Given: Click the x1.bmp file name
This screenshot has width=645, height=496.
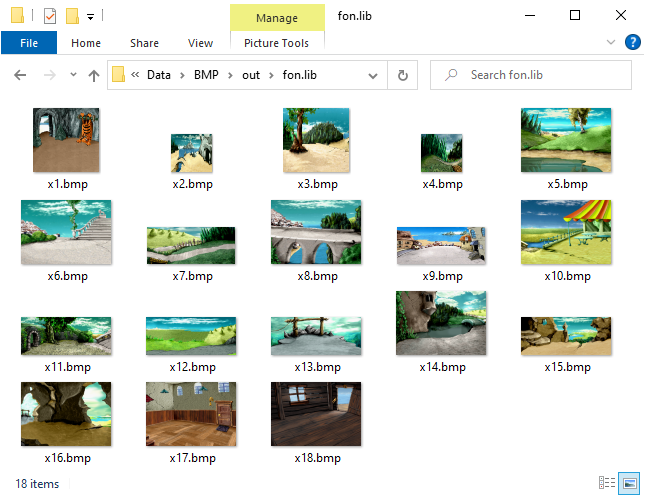Looking at the screenshot, I should point(67,184).
